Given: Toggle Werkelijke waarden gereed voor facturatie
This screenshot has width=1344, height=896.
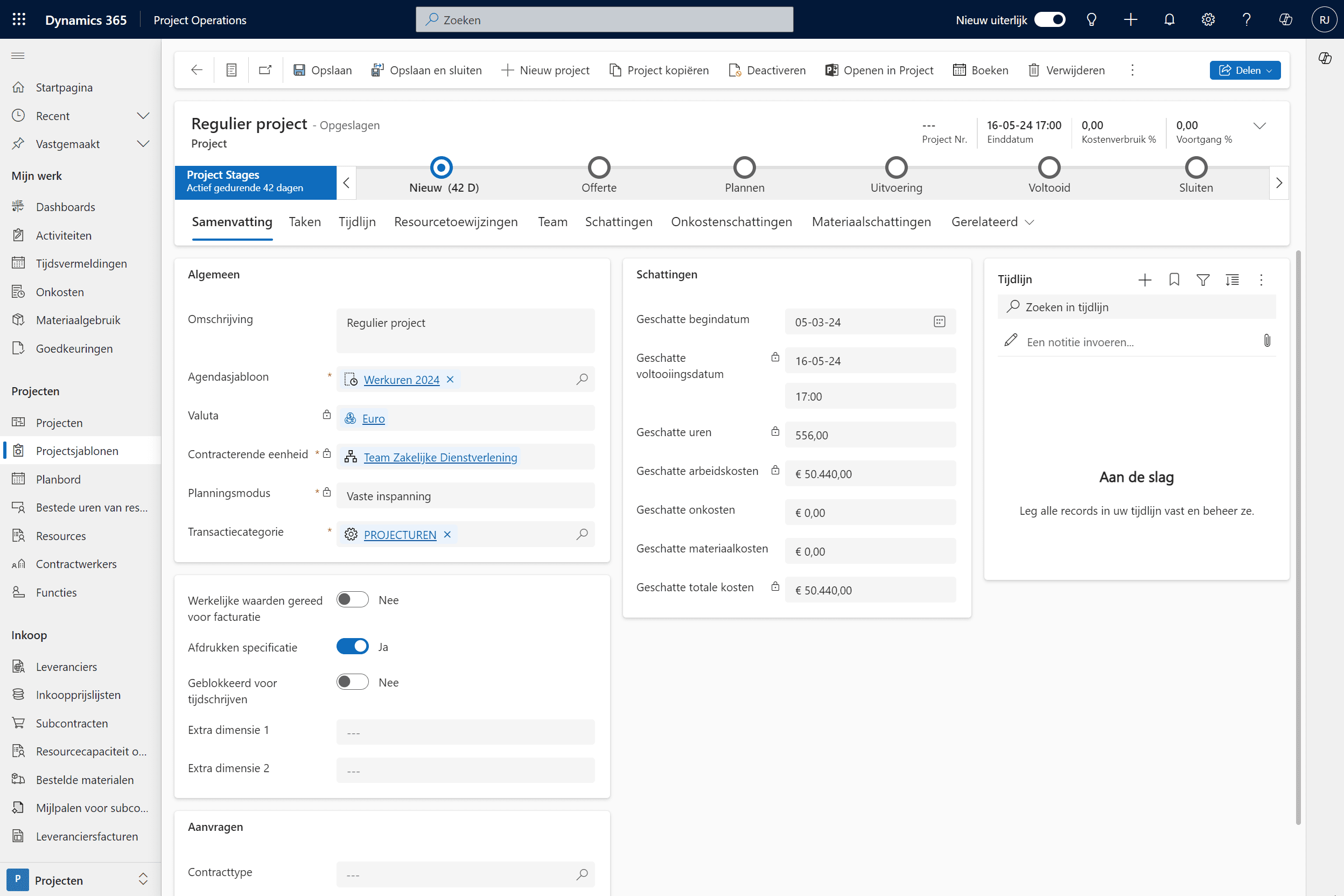Looking at the screenshot, I should point(353,599).
